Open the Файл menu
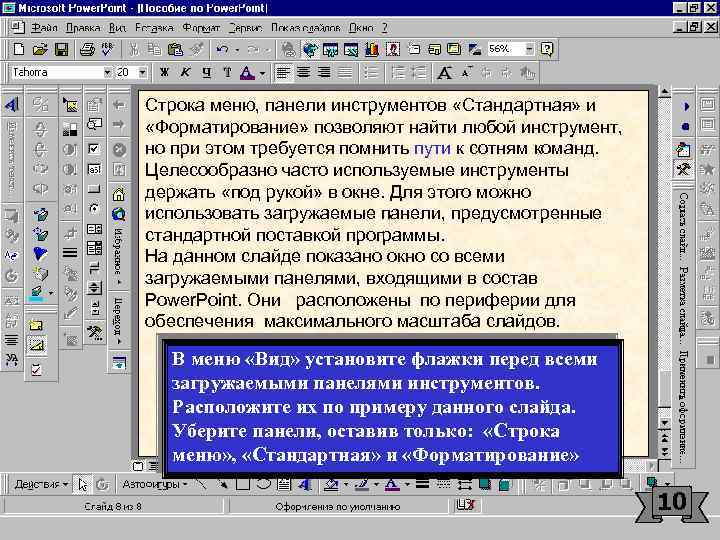Screen dimensions: 720x540 pos(44,28)
